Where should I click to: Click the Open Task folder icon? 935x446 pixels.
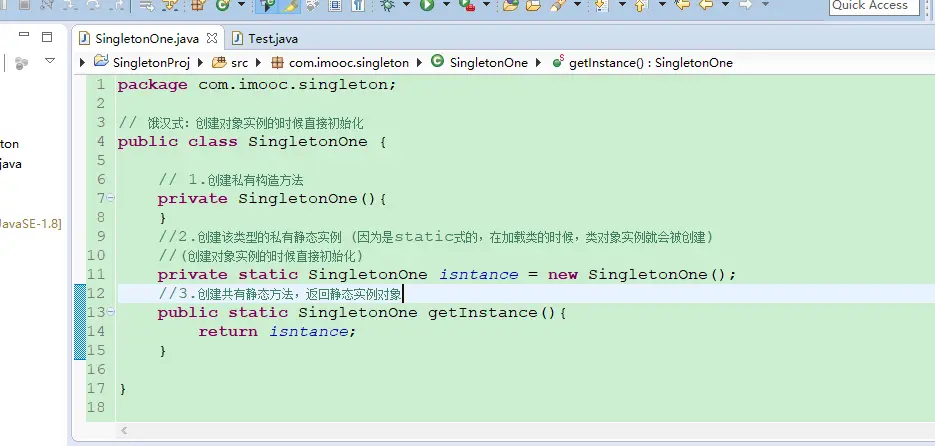coord(533,5)
